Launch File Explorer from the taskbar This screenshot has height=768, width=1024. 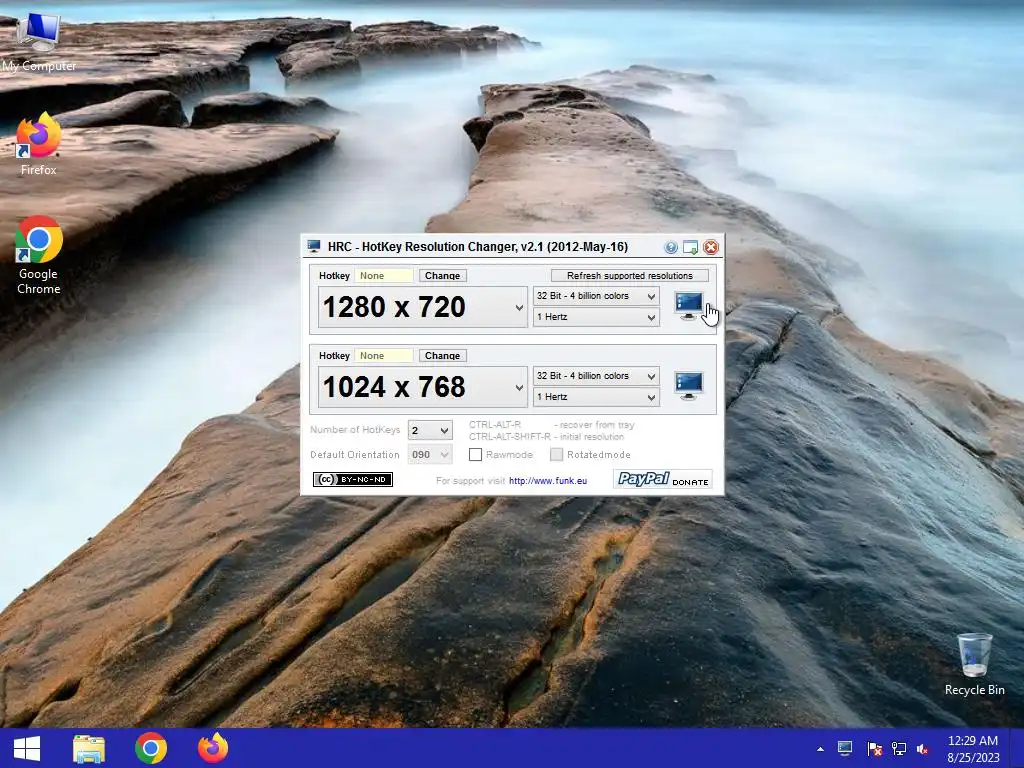89,748
